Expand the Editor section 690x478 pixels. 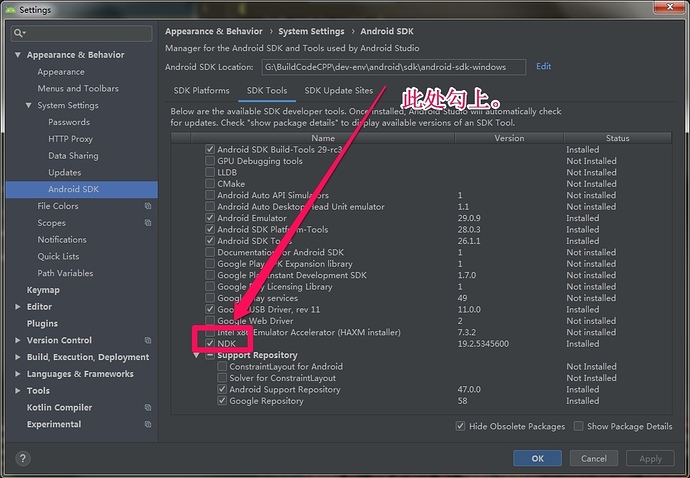point(18,307)
